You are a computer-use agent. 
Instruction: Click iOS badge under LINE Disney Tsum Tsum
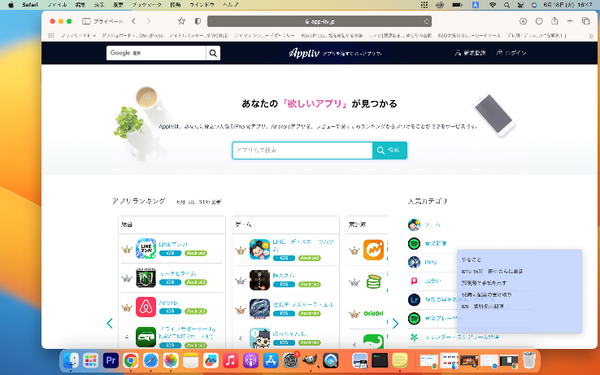click(284, 258)
